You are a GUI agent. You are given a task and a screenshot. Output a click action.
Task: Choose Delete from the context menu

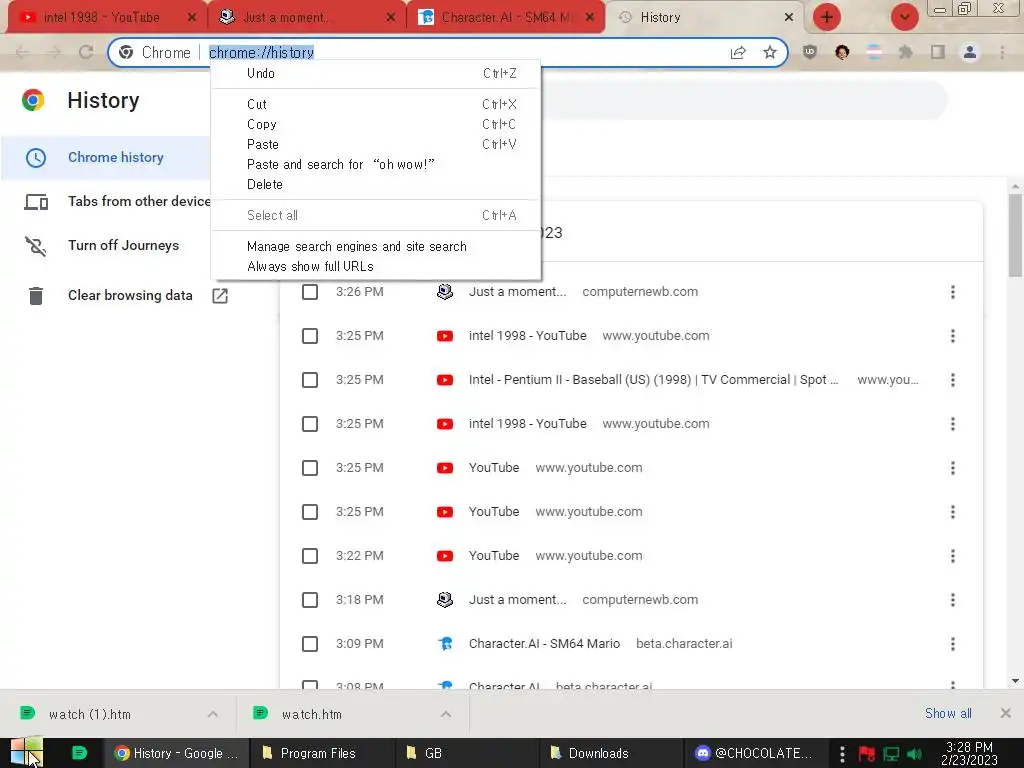click(376, 184)
